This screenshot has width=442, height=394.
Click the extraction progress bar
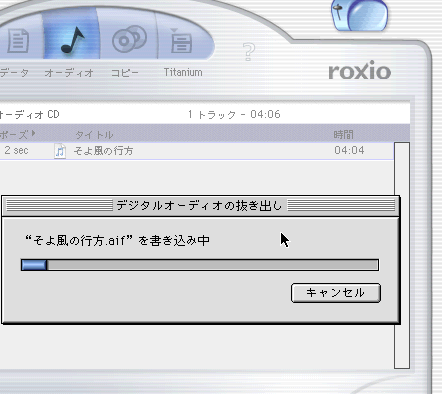pos(200,265)
